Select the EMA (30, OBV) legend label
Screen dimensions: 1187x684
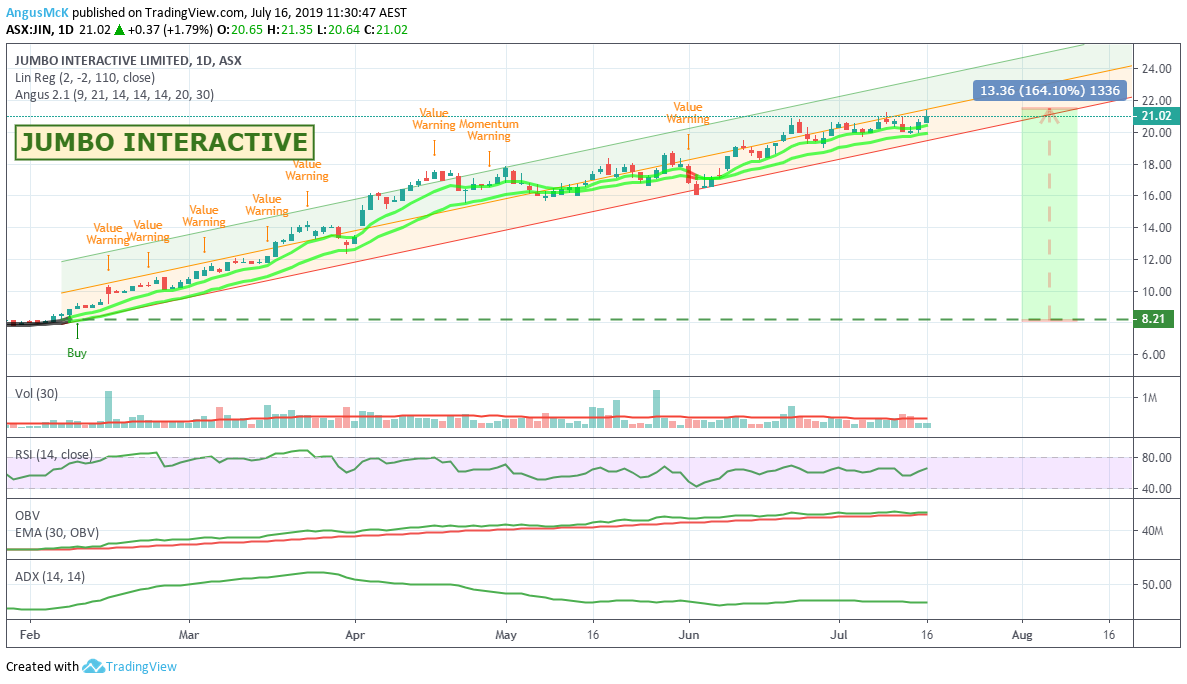(57, 533)
